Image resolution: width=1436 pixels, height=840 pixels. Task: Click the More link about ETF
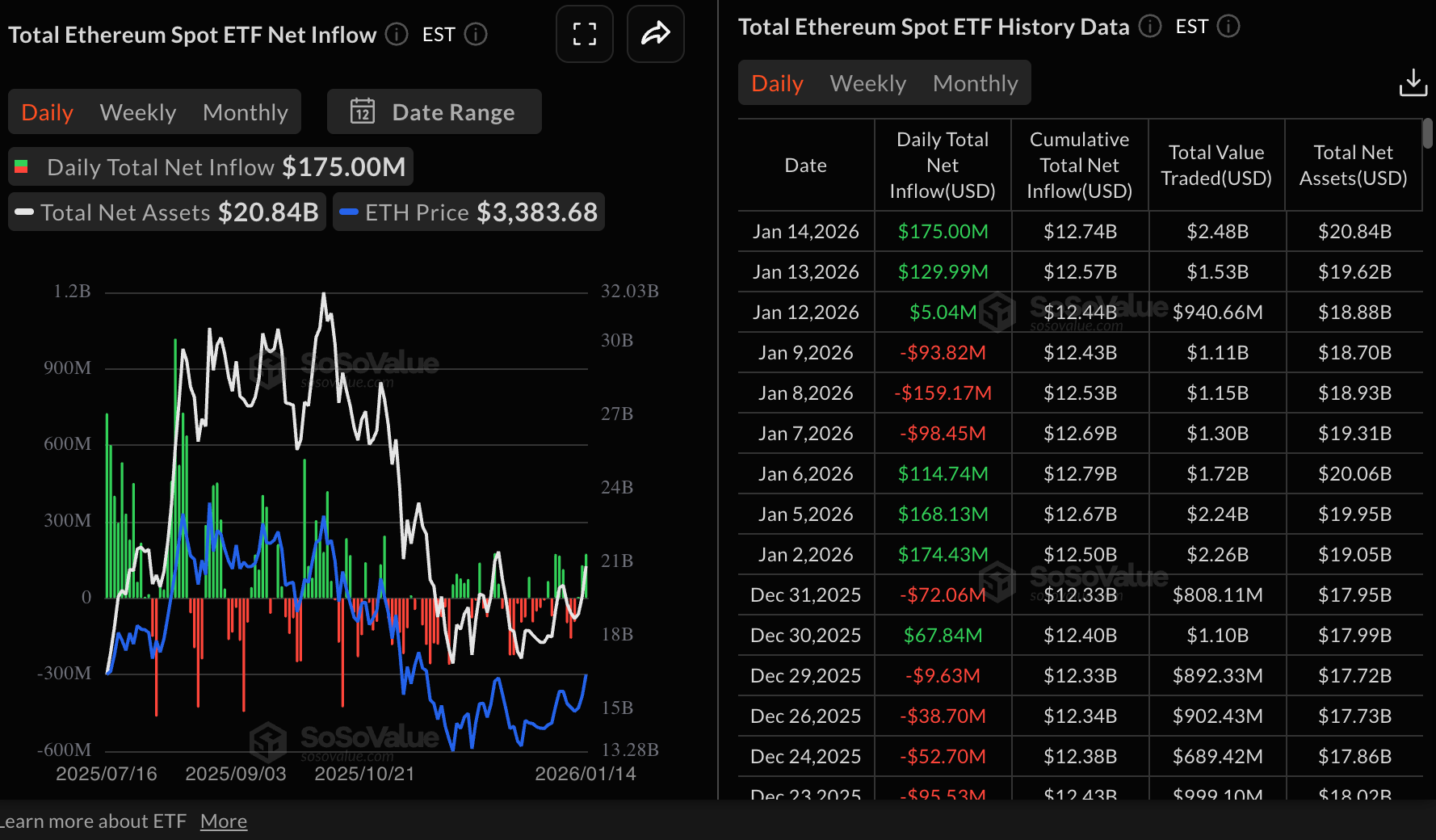point(223,821)
